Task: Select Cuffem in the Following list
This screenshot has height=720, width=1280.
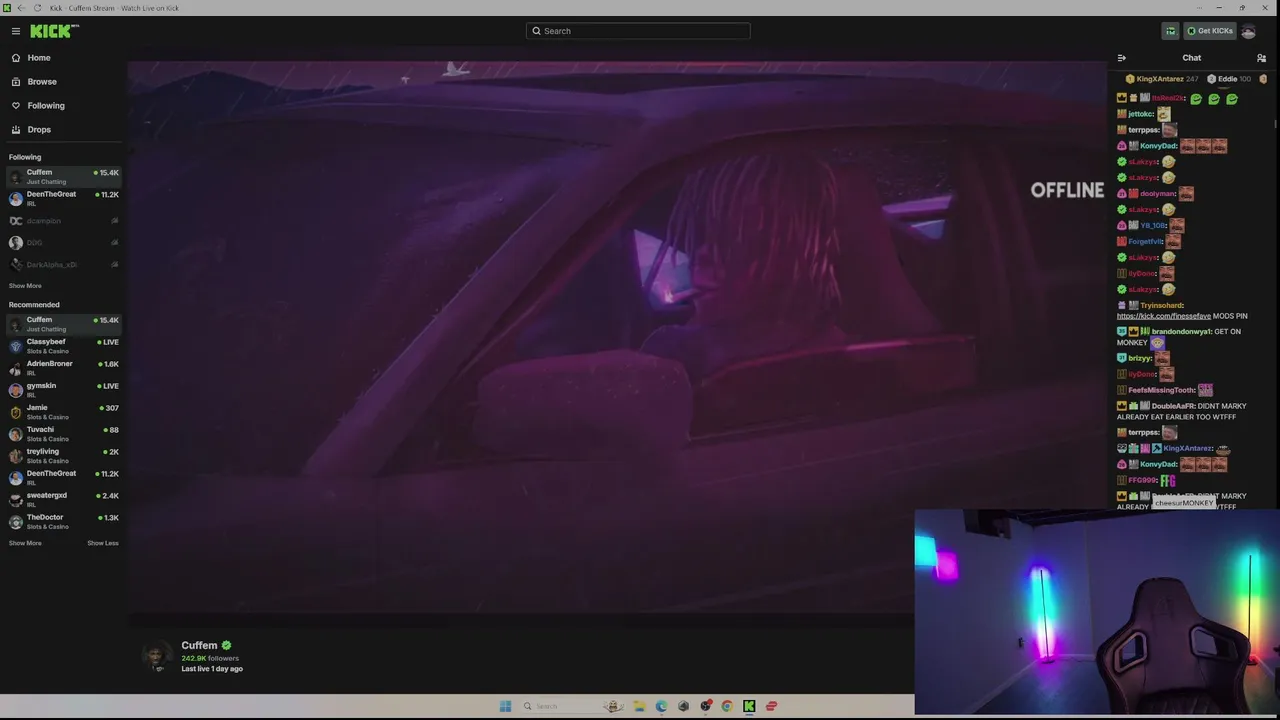Action: pos(63,177)
